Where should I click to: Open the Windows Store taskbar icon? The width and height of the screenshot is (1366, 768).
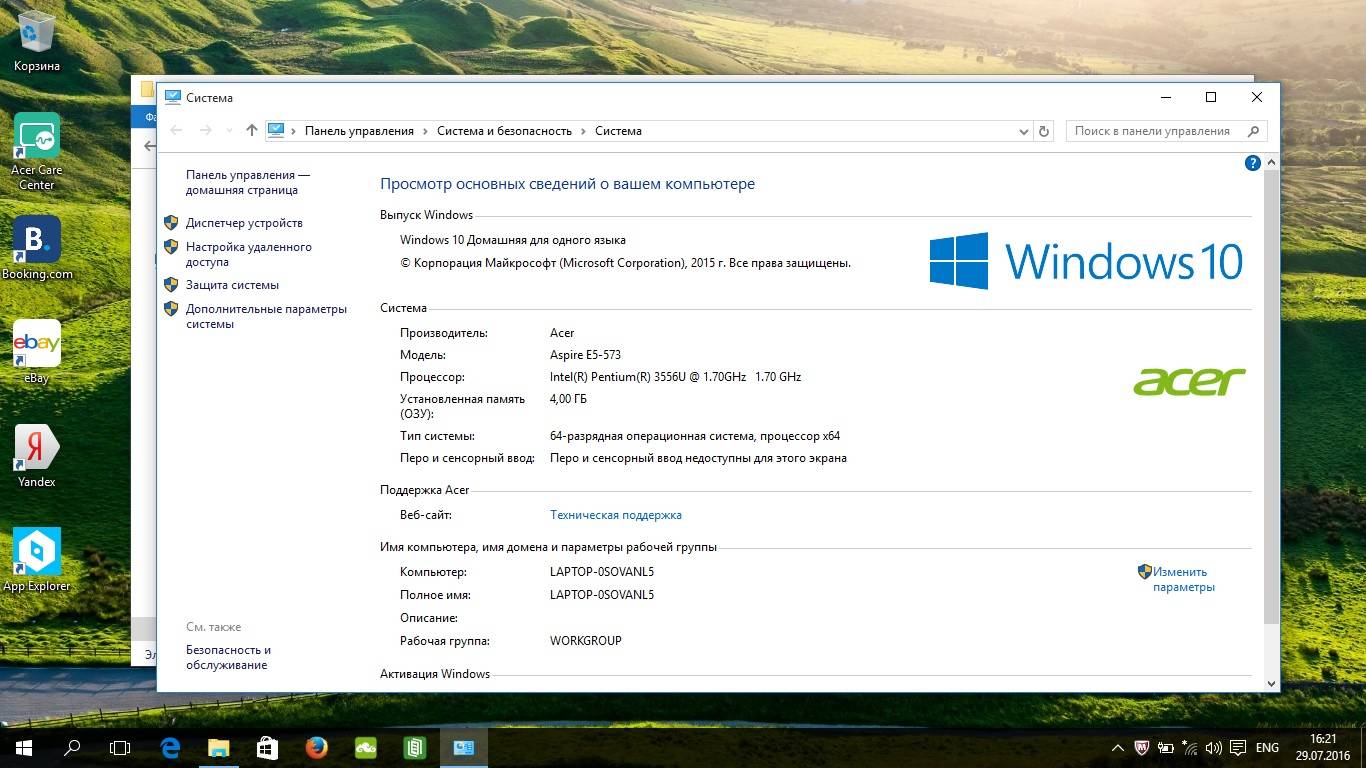pos(267,747)
